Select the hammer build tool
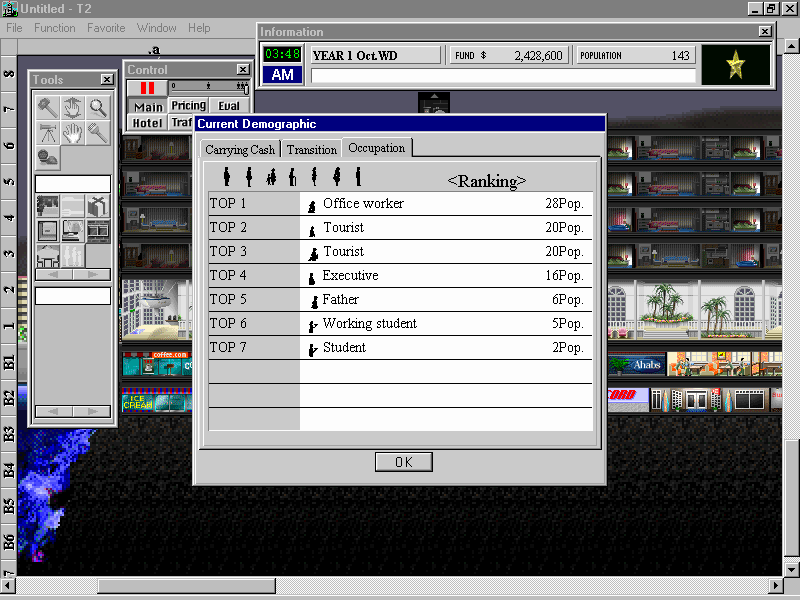Viewport: 800px width, 600px height. point(47,107)
